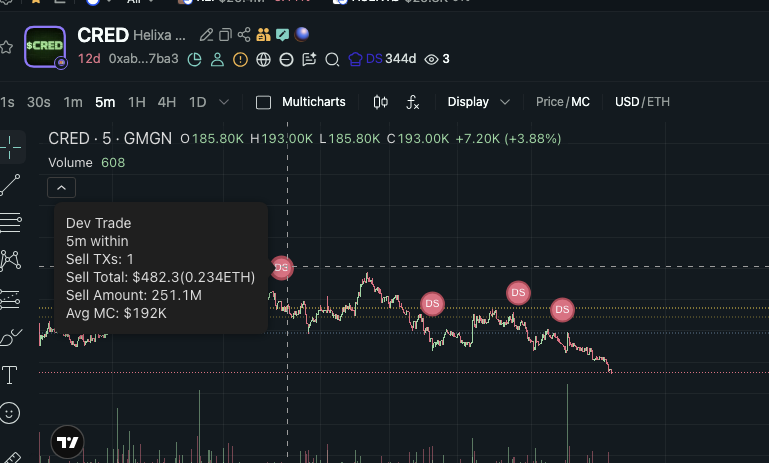Set chart currency to USD
This screenshot has width=769, height=463.
point(627,102)
